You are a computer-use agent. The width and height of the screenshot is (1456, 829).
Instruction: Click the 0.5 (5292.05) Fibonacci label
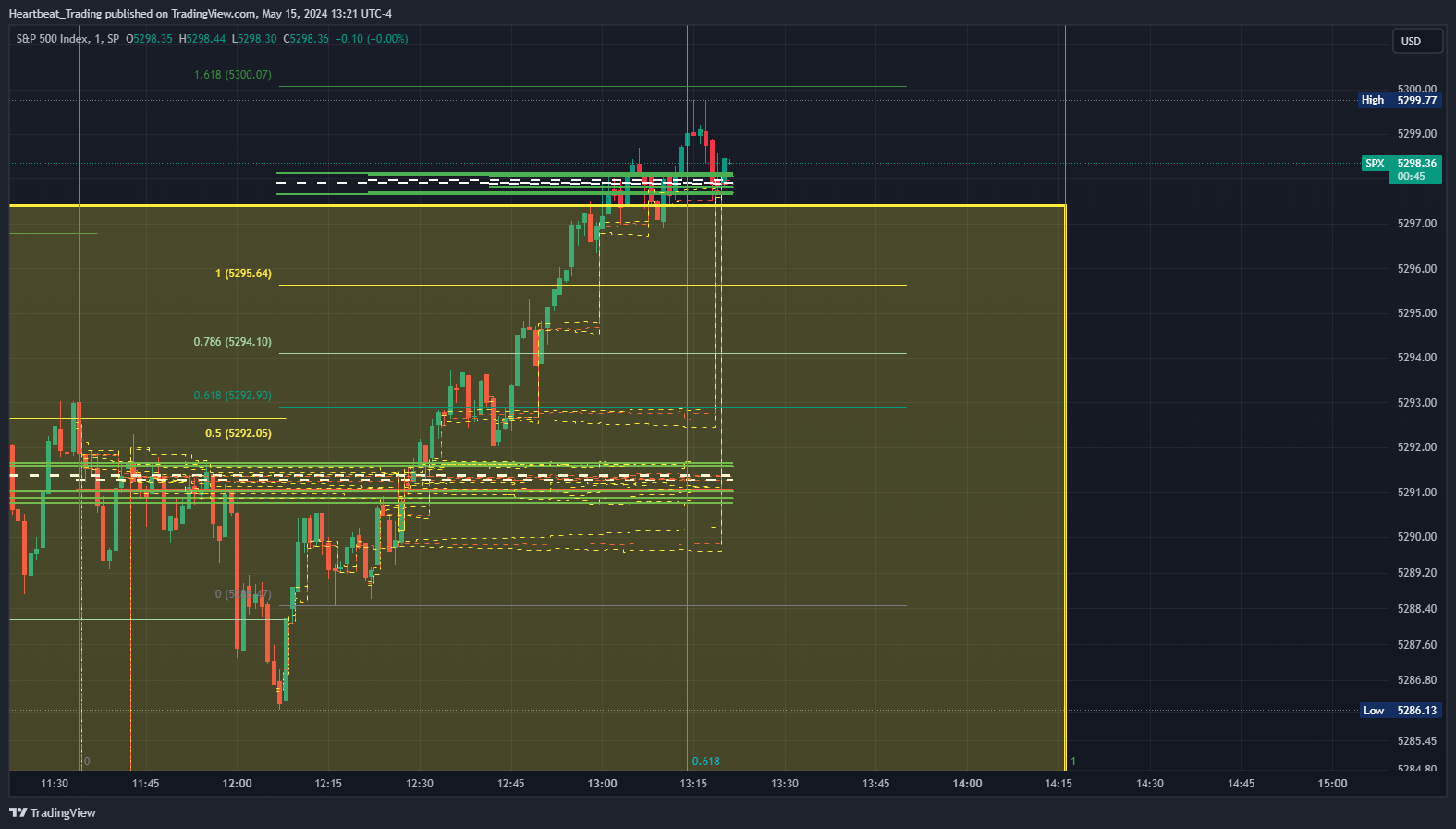(239, 433)
